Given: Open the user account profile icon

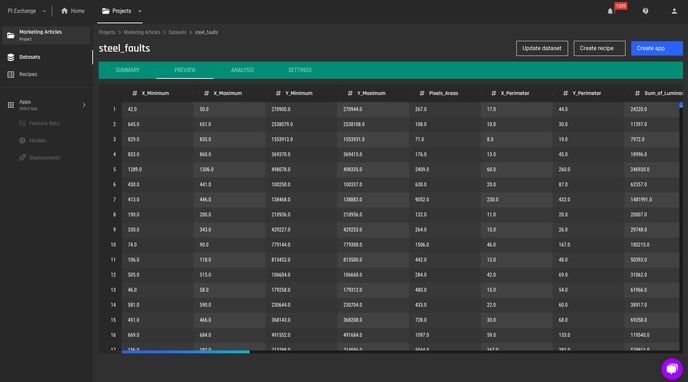Looking at the screenshot, I should coord(674,11).
